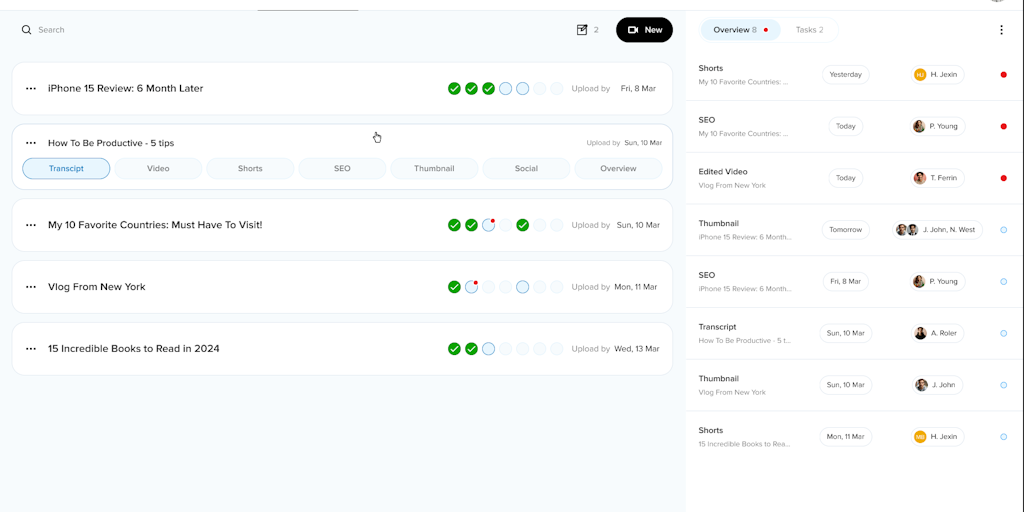Click H. Jexin avatar on Shorts task
Screen dimensions: 1024x512
[x=920, y=75]
